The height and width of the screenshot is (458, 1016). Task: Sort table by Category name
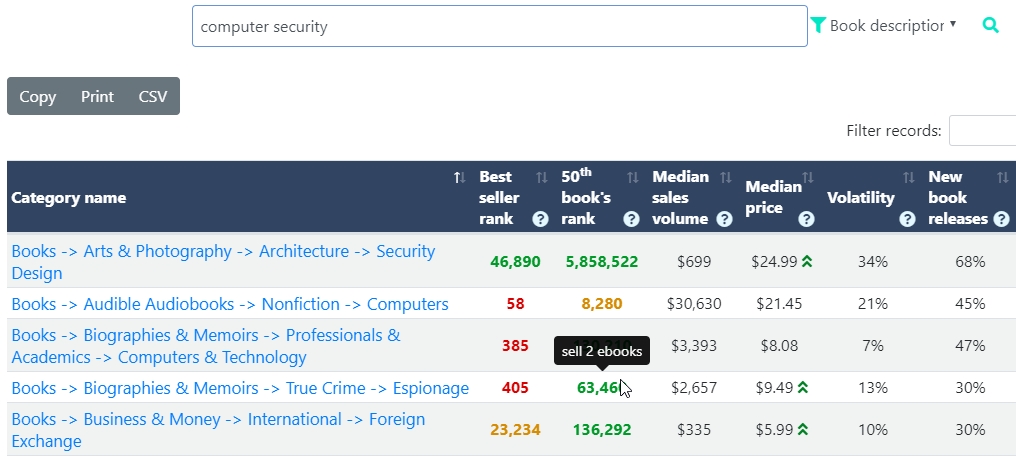pyautogui.click(x=459, y=178)
